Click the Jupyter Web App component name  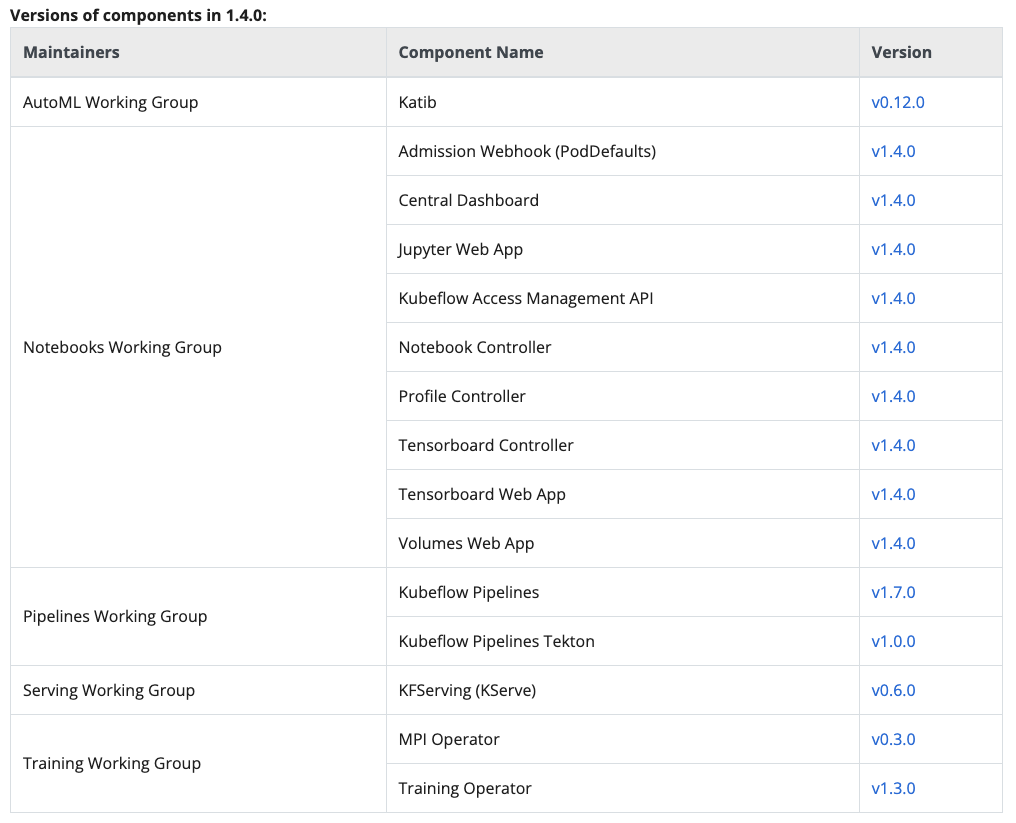click(460, 249)
